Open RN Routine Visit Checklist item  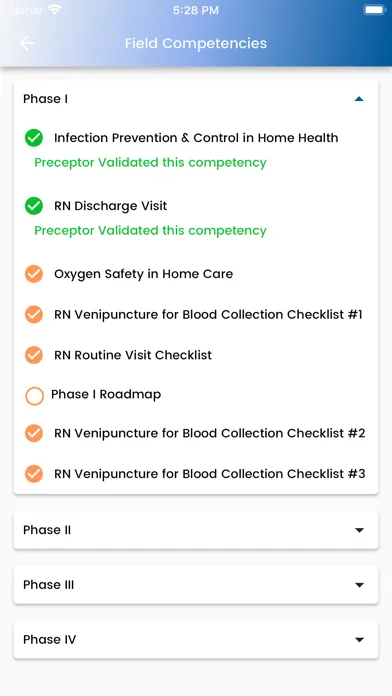pyautogui.click(x=133, y=355)
